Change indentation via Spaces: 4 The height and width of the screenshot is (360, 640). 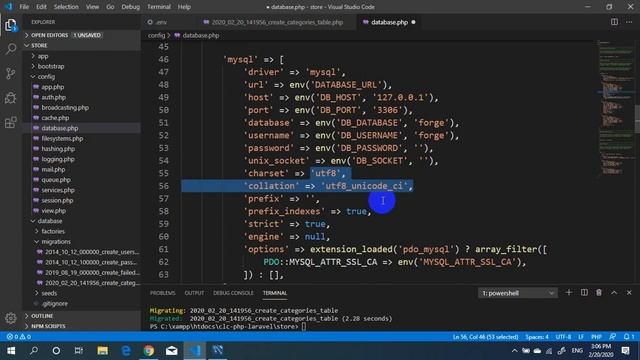(x=537, y=337)
